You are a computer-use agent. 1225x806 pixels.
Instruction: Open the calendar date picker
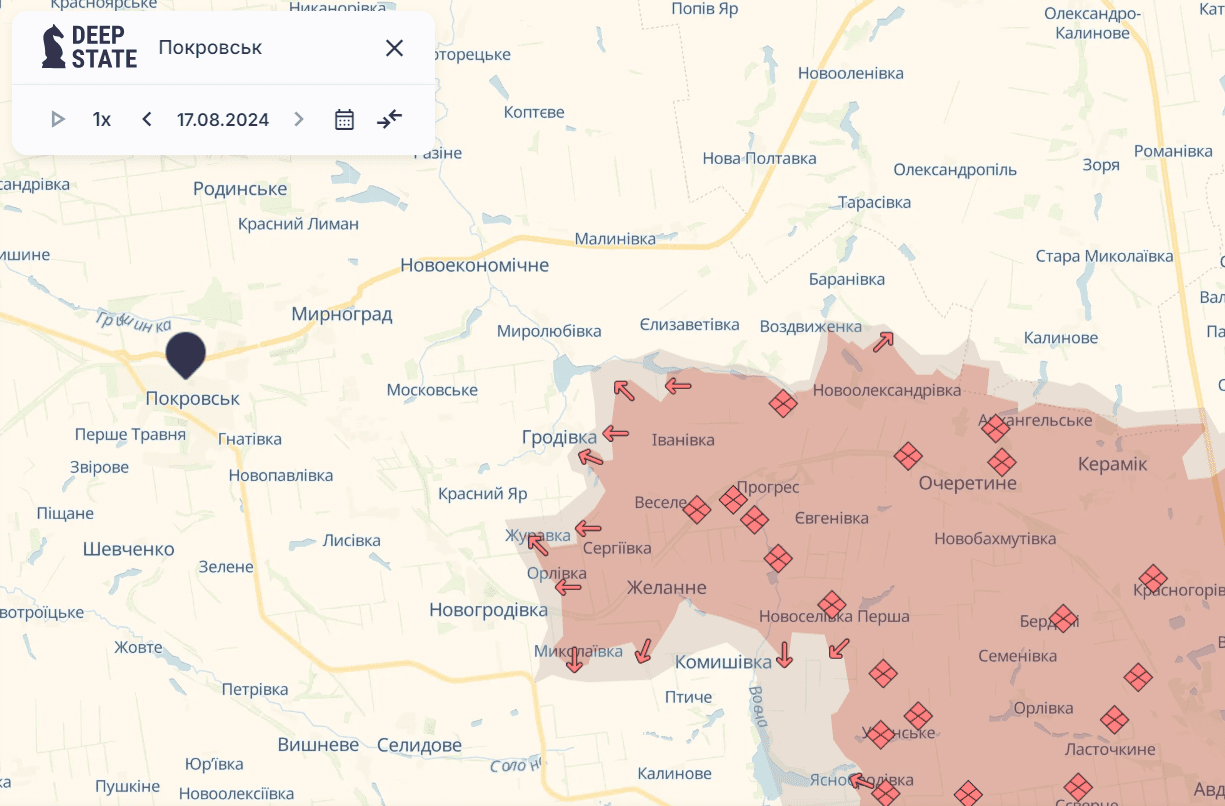(x=344, y=120)
